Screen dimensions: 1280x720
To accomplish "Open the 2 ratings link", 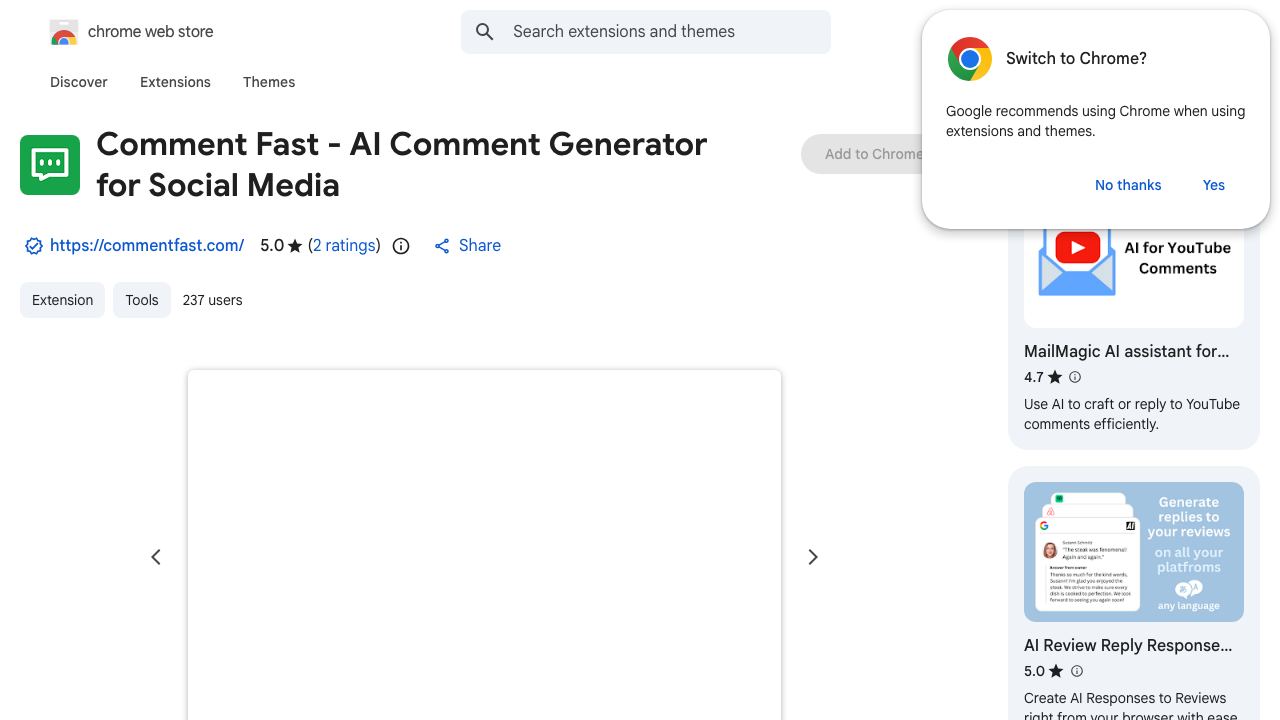I will (344, 246).
